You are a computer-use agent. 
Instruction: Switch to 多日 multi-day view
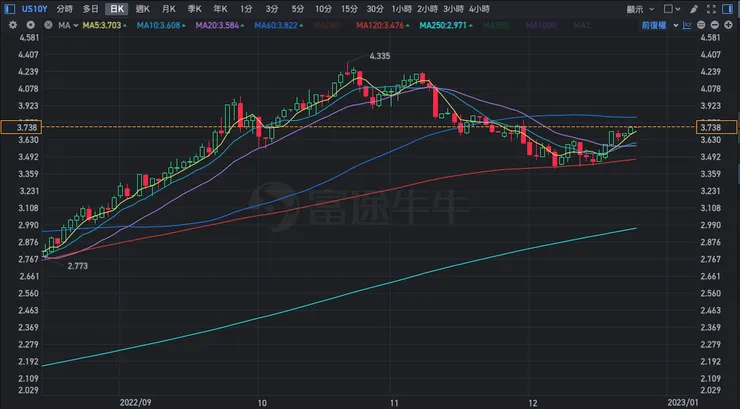91,9
